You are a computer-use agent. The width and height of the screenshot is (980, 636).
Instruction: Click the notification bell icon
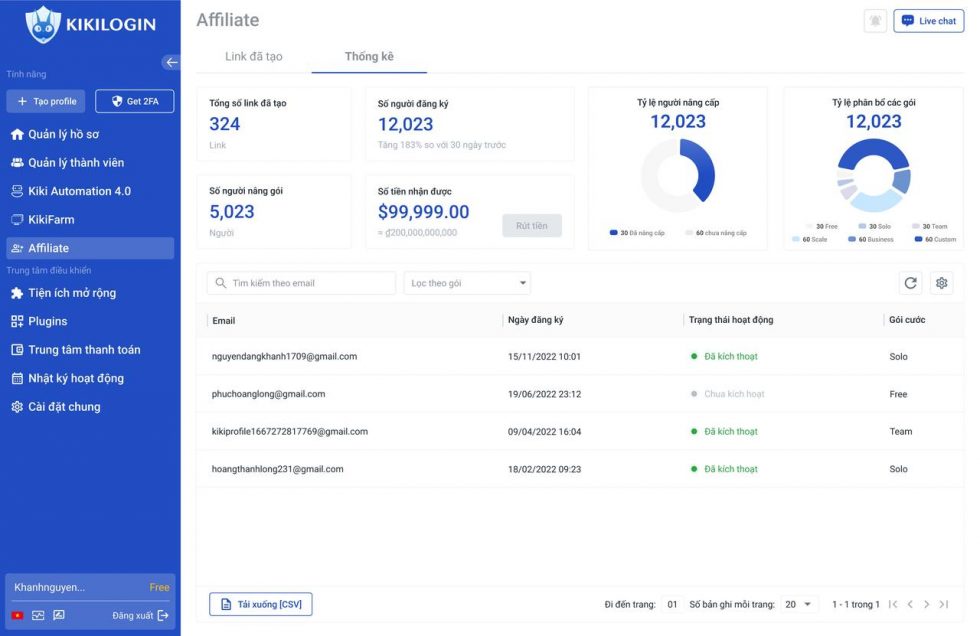875,21
